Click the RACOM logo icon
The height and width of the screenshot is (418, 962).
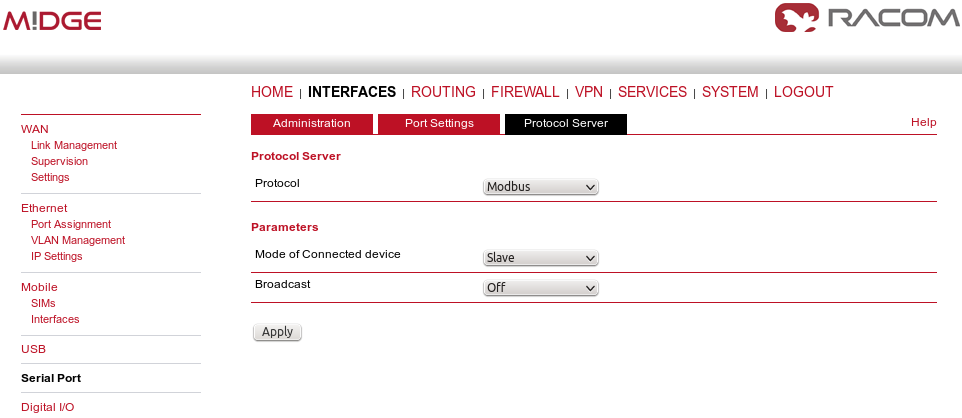(797, 19)
